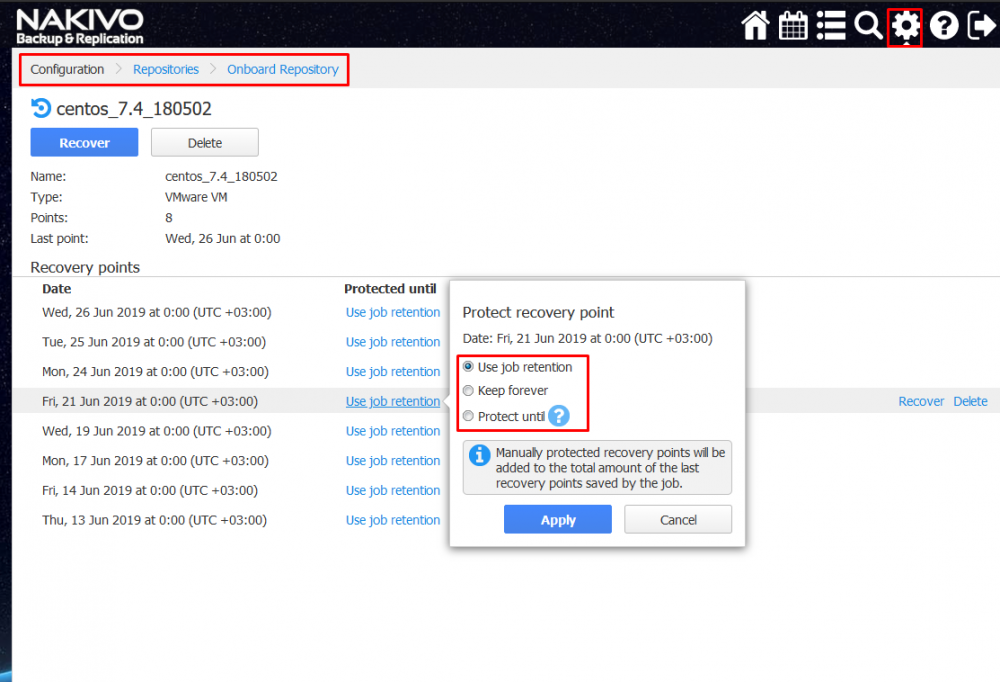This screenshot has height=682, width=1000.
Task: Open retention link for Fri, 14 Jun 2019
Action: click(x=393, y=491)
